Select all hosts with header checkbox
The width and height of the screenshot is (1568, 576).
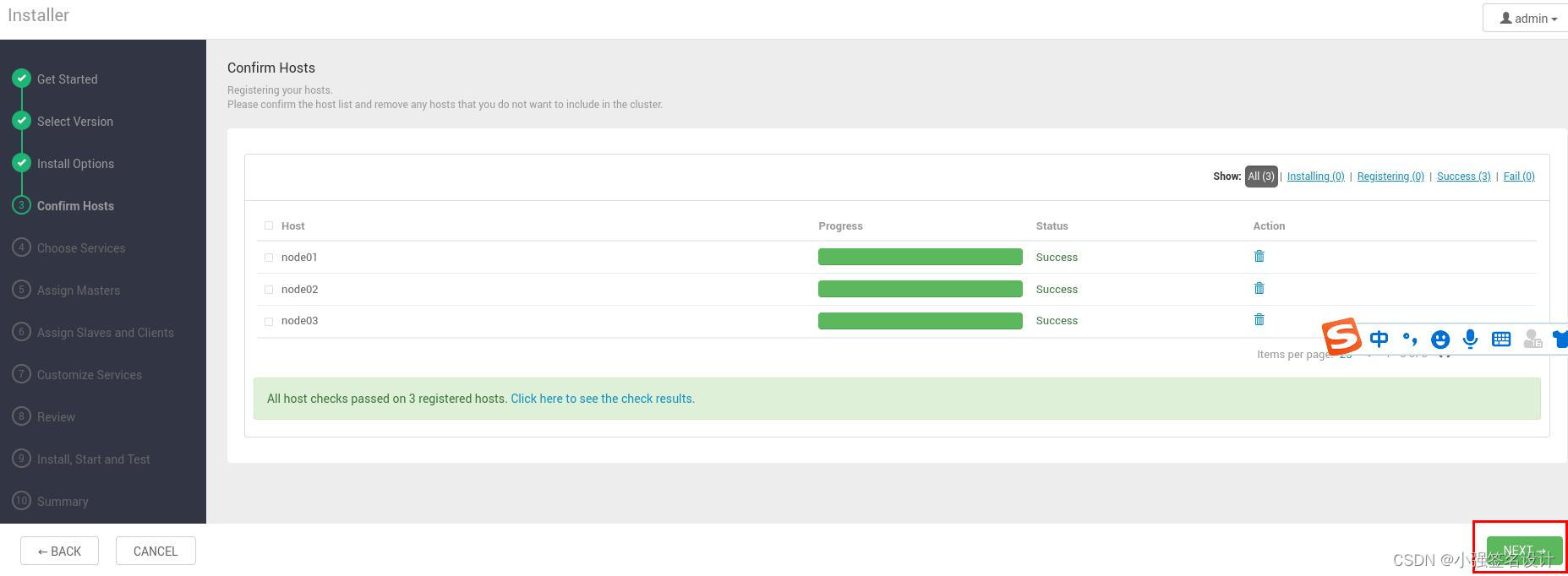tap(269, 226)
